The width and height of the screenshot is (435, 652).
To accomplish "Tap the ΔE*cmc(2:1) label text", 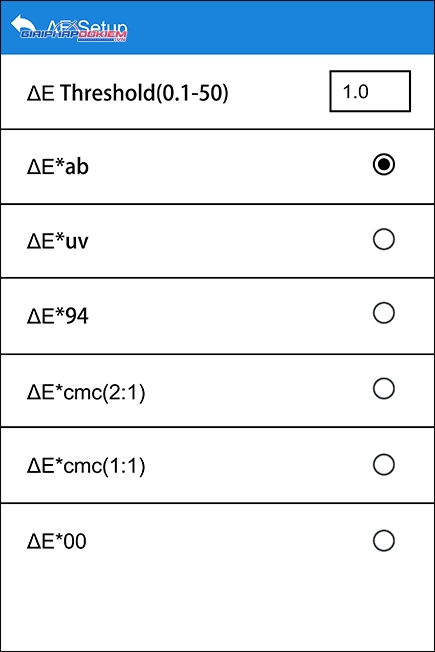I will click(x=86, y=392).
